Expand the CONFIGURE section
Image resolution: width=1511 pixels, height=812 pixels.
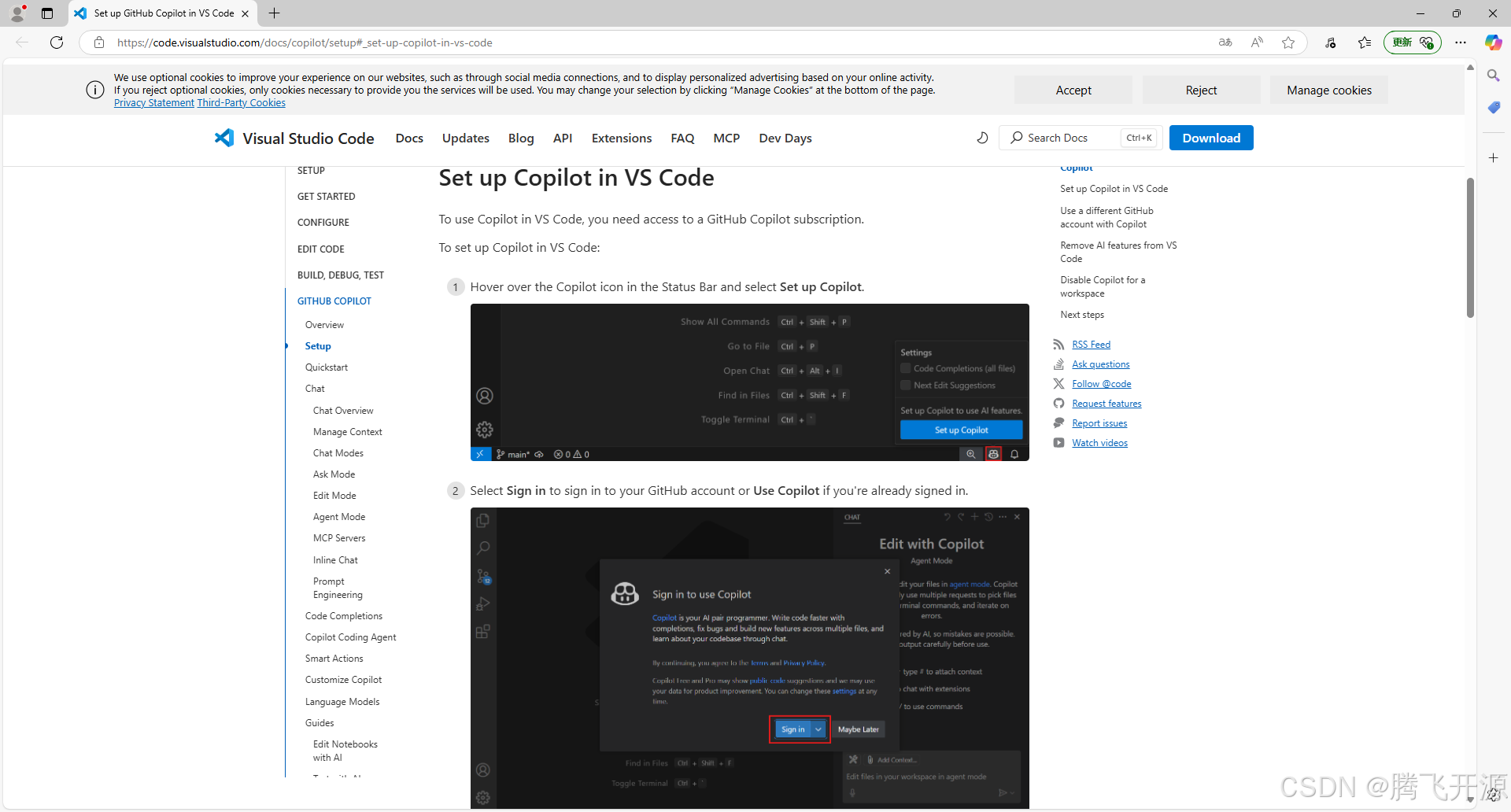pyautogui.click(x=323, y=223)
